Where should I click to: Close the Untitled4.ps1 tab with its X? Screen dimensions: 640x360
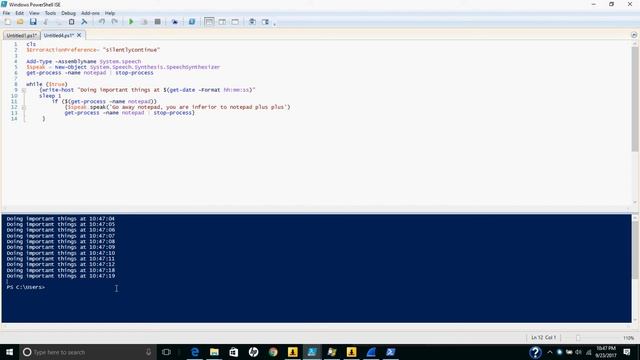pos(79,35)
